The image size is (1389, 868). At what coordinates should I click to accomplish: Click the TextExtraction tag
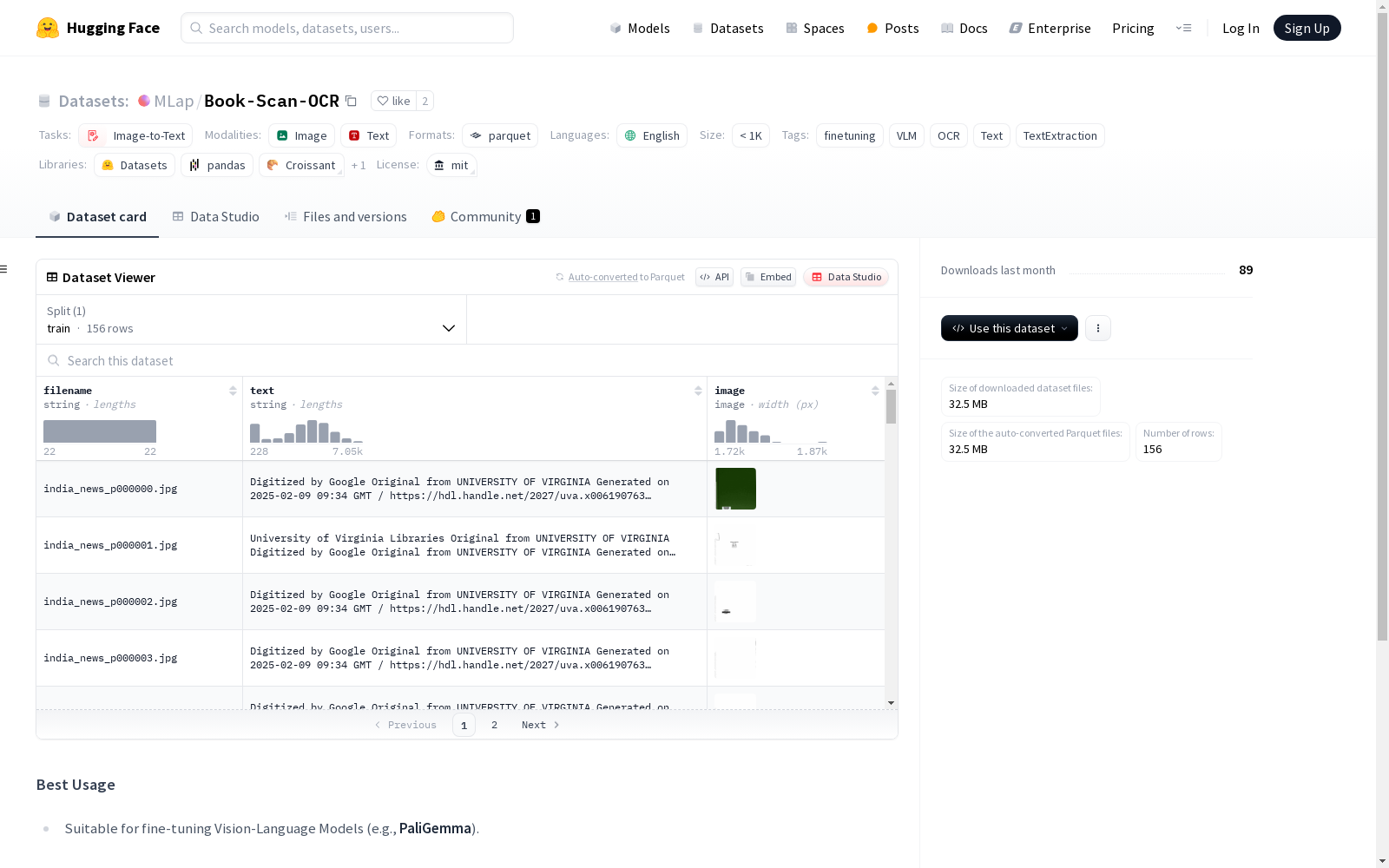pos(1060,135)
